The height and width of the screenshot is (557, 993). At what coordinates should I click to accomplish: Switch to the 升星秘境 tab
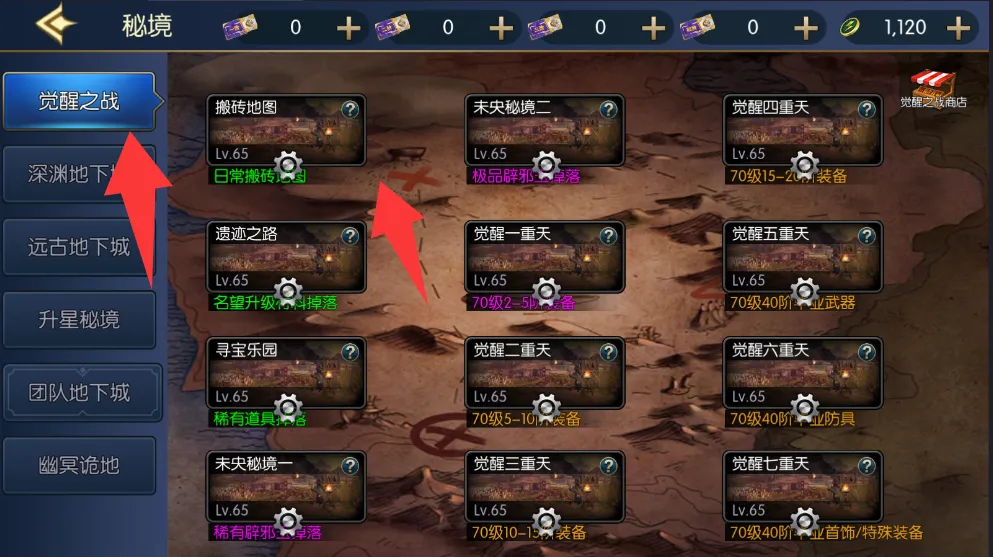[x=79, y=320]
